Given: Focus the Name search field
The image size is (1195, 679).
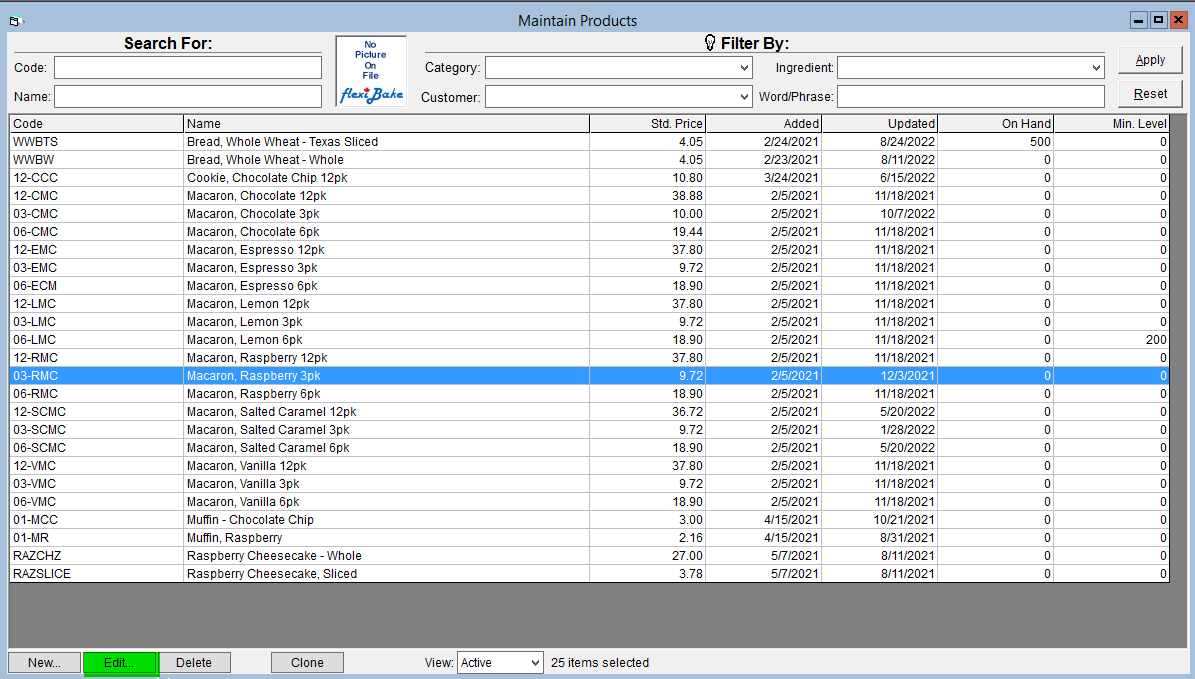Looking at the screenshot, I should pyautogui.click(x=187, y=97).
